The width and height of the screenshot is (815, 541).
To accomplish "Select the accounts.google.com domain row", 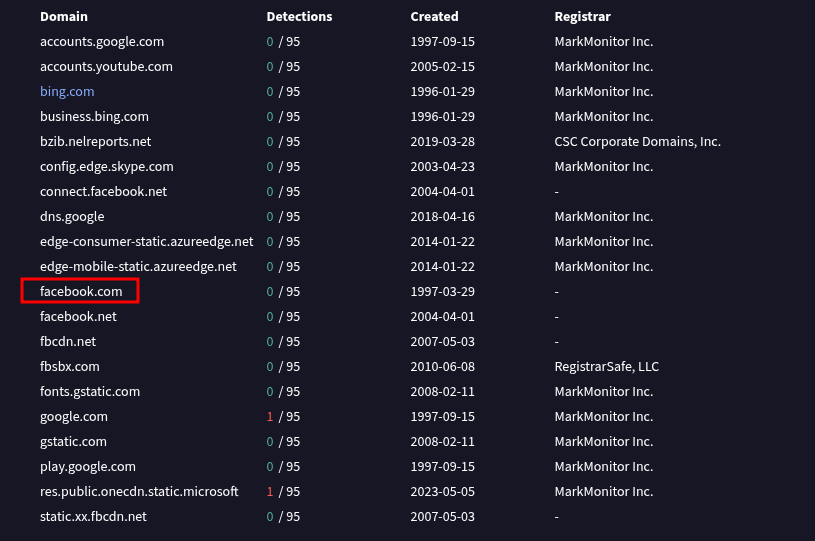I will [102, 42].
